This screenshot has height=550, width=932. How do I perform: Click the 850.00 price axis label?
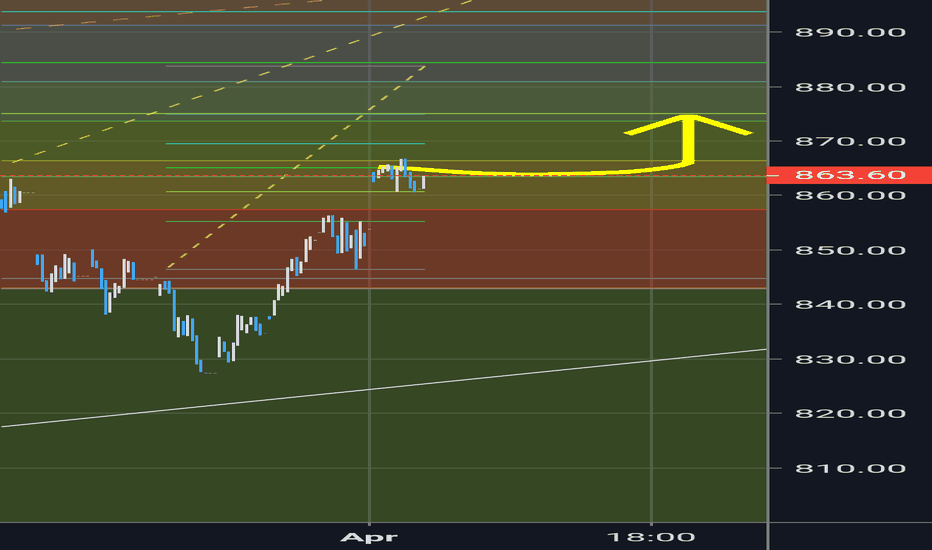[850, 250]
